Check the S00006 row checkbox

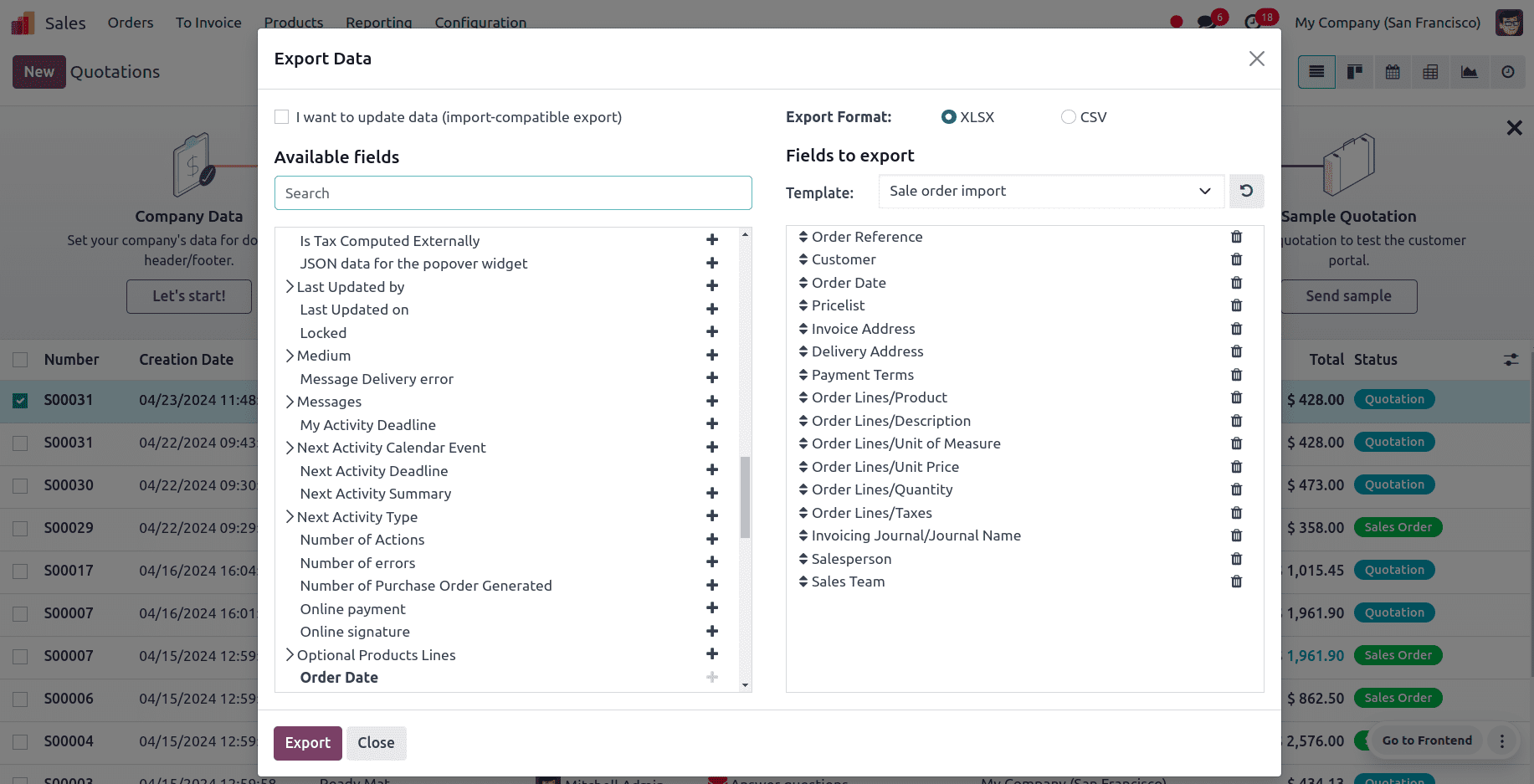(20, 699)
